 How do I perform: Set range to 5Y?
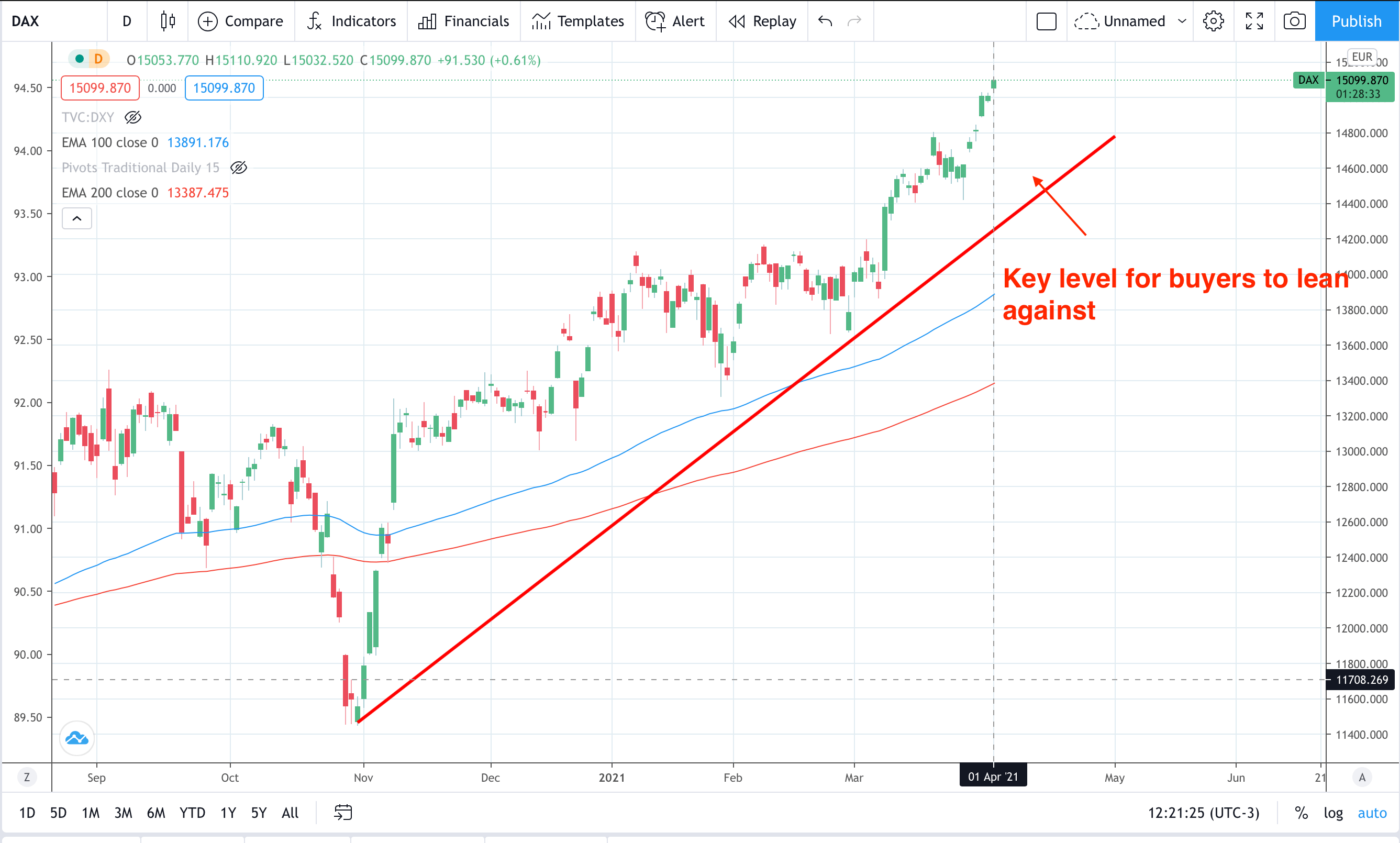pyautogui.click(x=259, y=813)
